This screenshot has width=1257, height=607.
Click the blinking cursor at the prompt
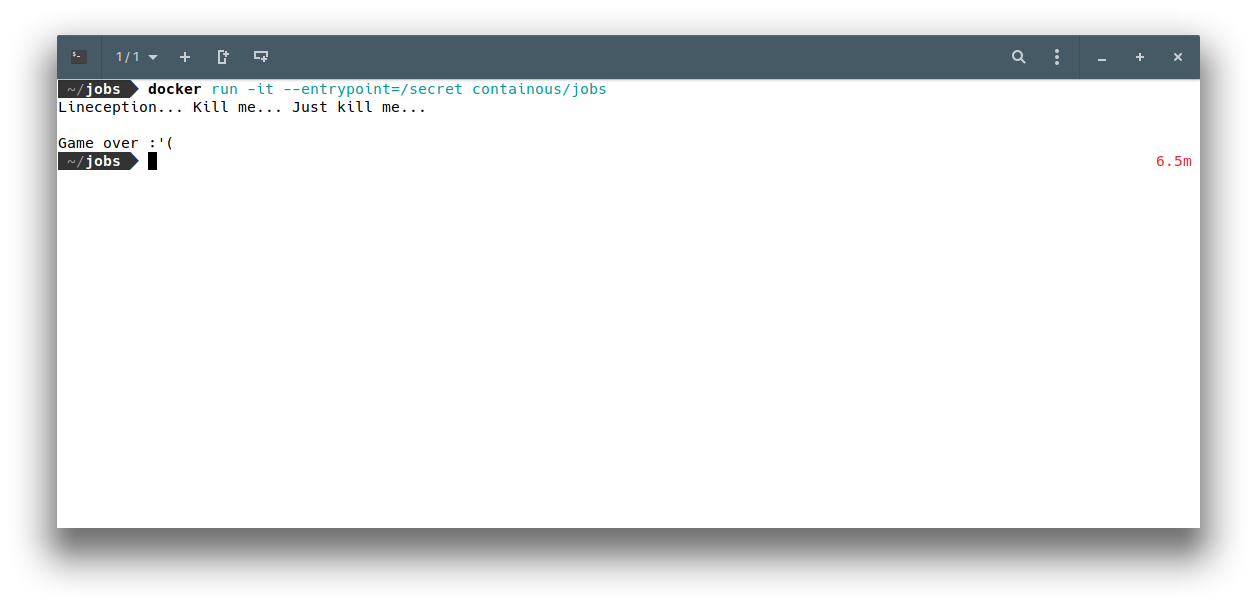point(152,161)
